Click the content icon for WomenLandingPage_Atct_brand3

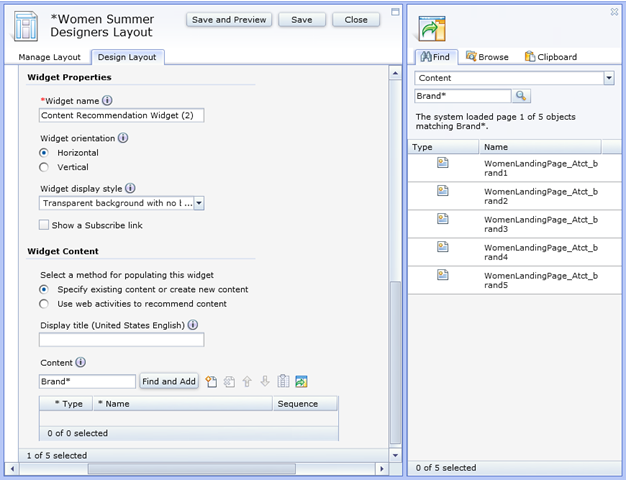(443, 219)
